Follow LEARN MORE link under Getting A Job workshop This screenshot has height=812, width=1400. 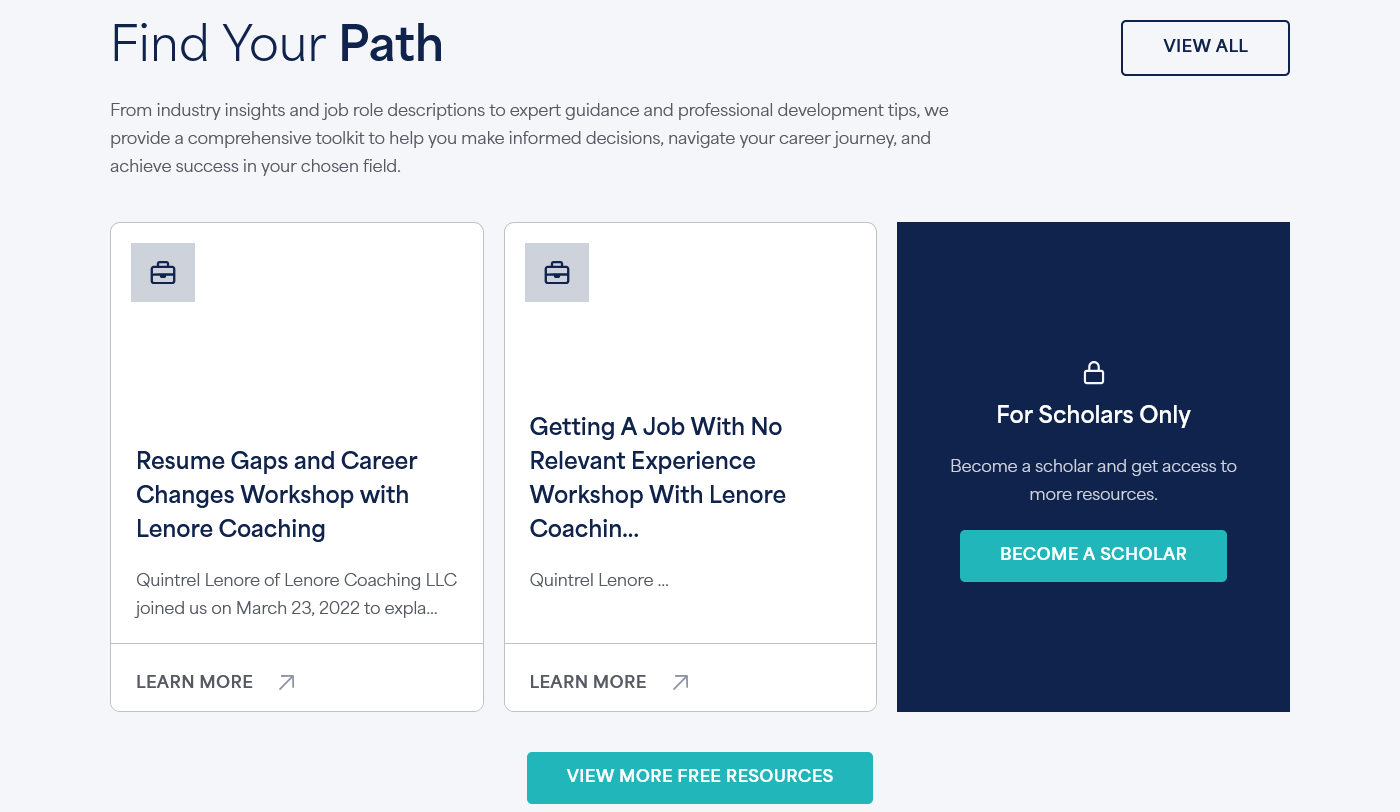pos(588,682)
